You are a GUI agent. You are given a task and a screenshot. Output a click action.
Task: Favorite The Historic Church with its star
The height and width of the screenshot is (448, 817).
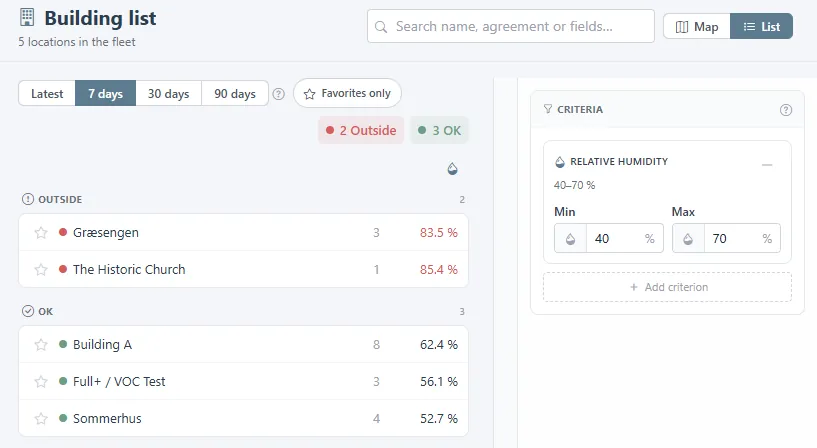pyautogui.click(x=41, y=269)
